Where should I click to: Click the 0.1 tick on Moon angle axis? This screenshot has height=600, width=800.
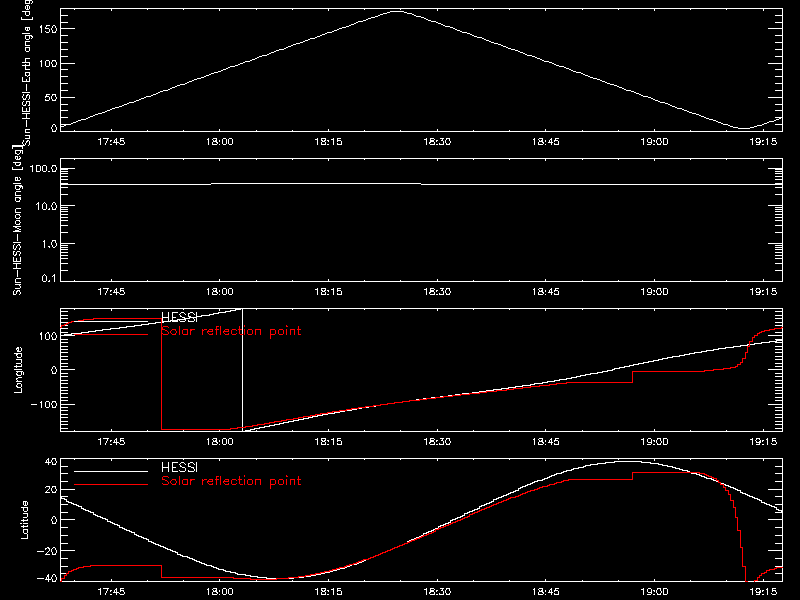click(49, 278)
